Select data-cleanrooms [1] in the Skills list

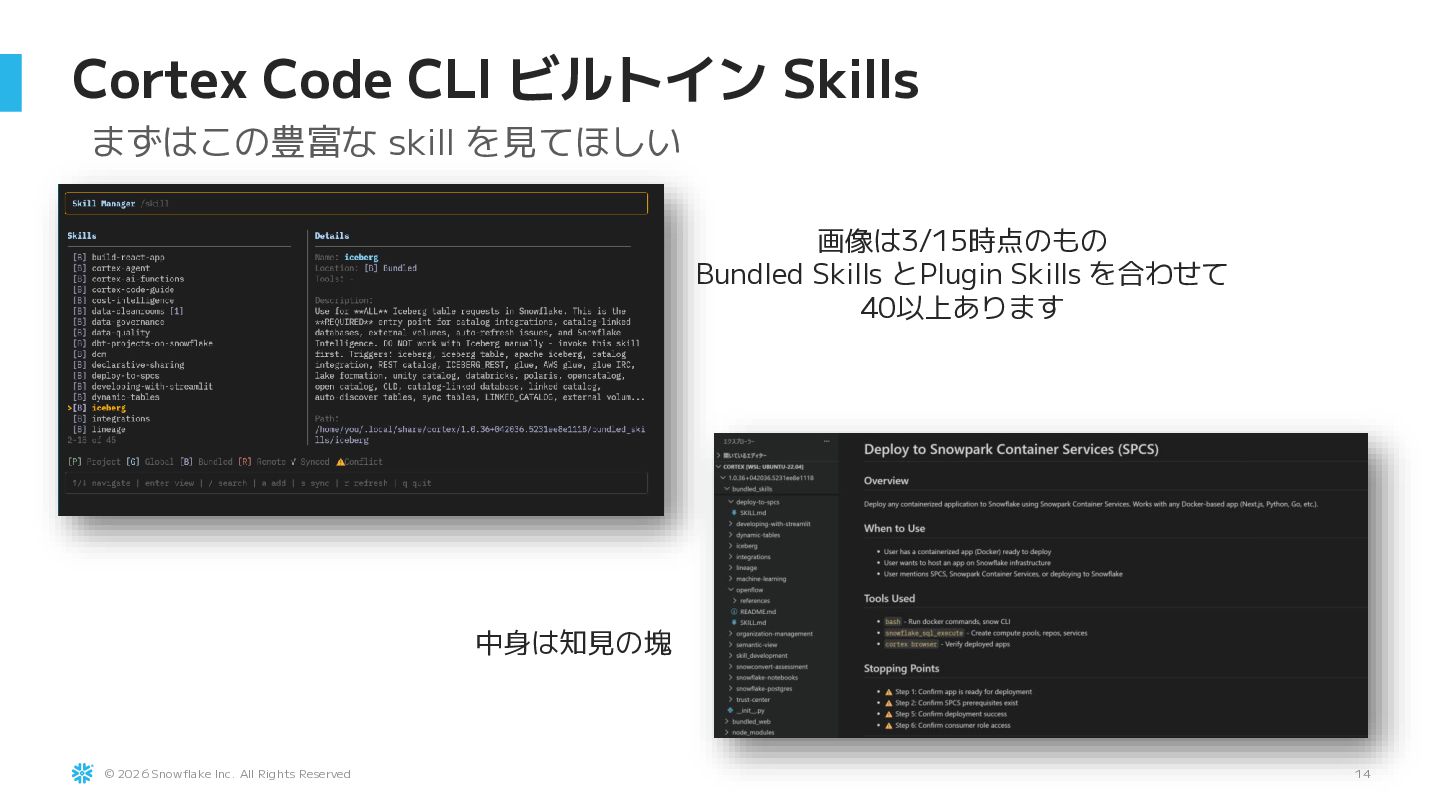click(x=128, y=311)
